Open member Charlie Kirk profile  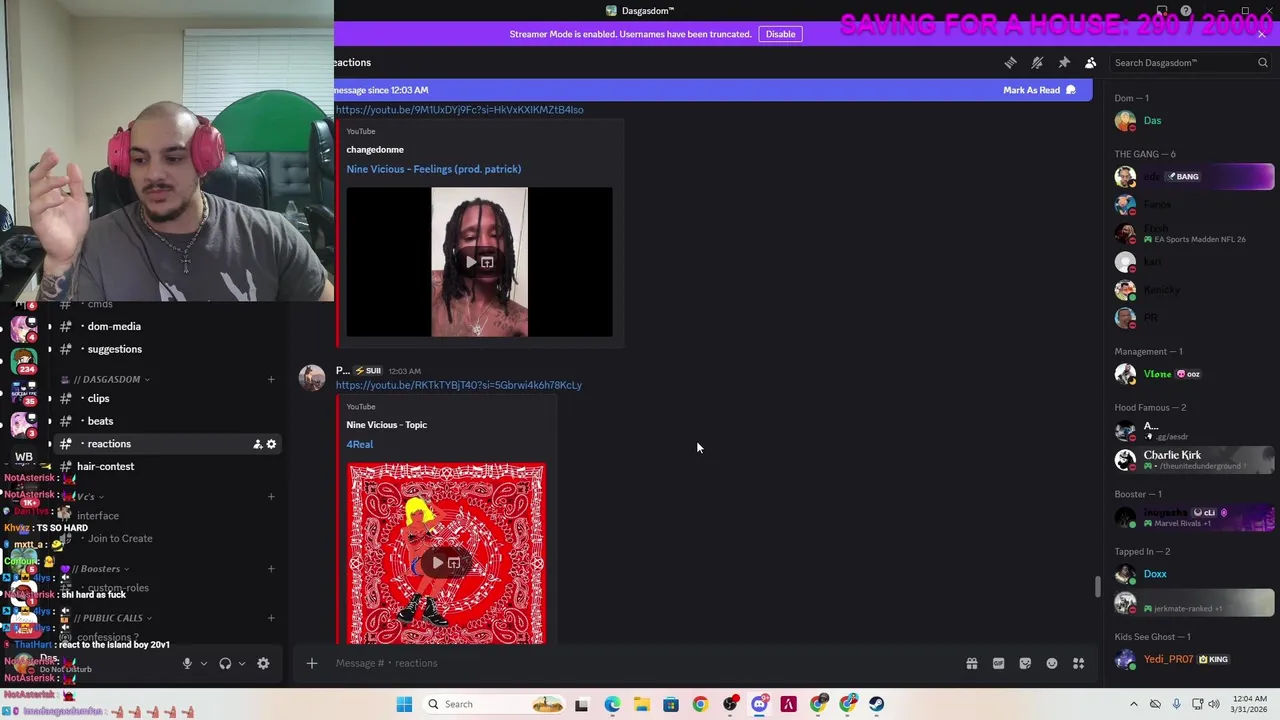click(x=1194, y=459)
